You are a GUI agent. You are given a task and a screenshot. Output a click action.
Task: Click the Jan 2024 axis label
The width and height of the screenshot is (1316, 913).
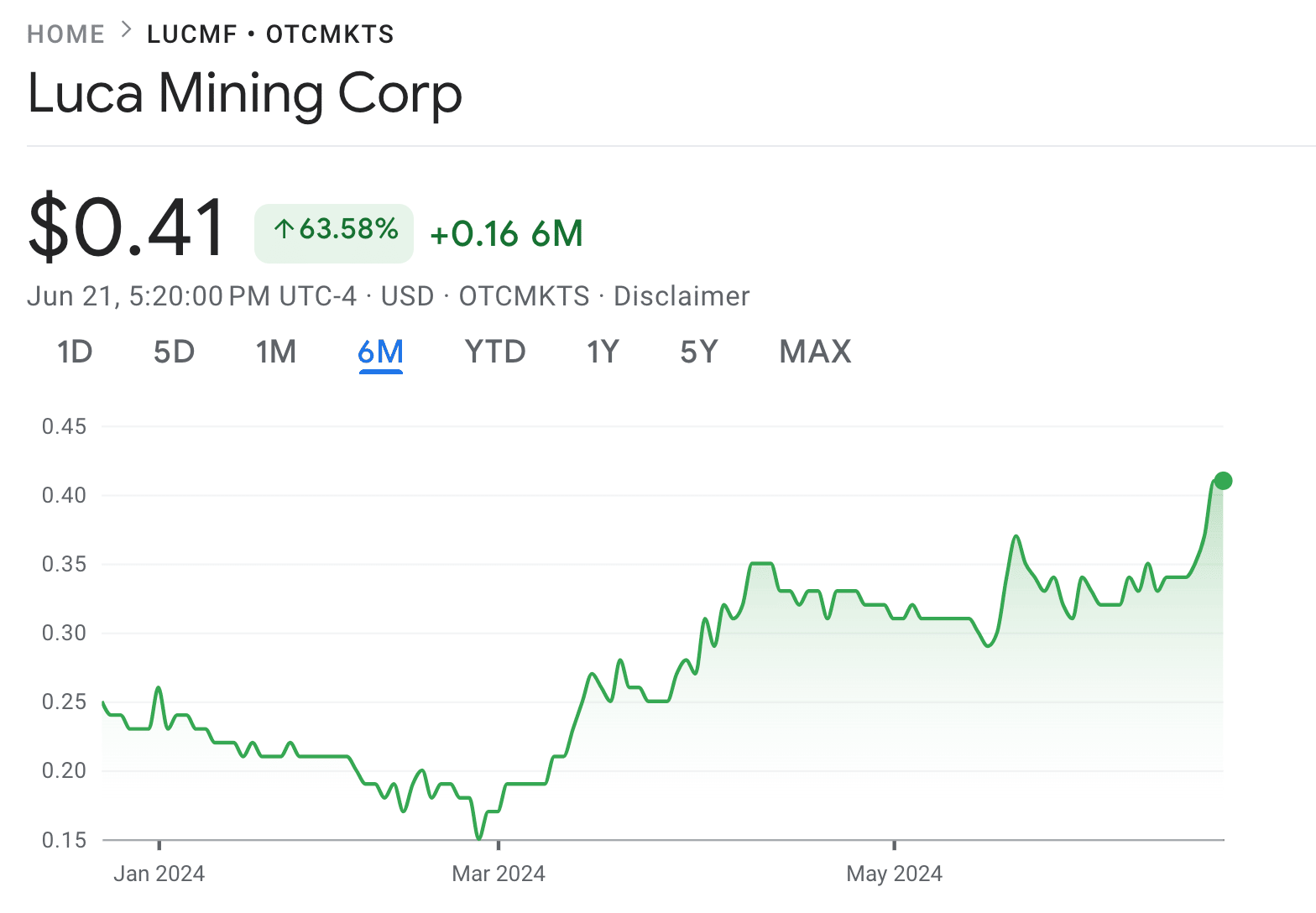pyautogui.click(x=159, y=874)
